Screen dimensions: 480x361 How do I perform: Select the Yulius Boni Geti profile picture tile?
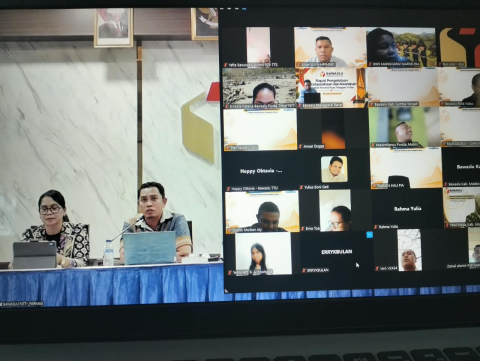[334, 169]
